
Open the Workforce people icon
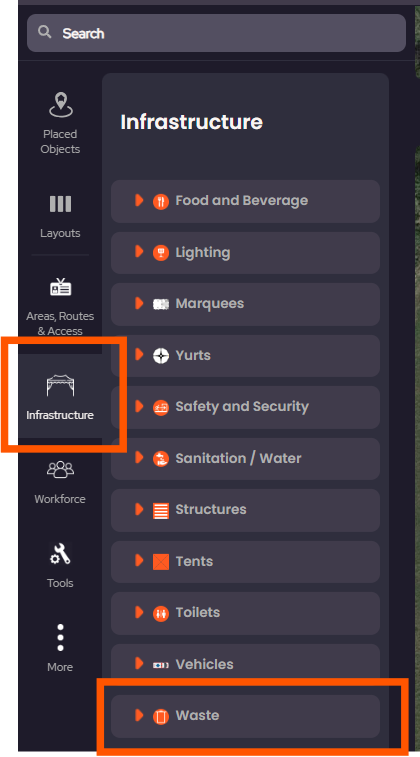[60, 469]
